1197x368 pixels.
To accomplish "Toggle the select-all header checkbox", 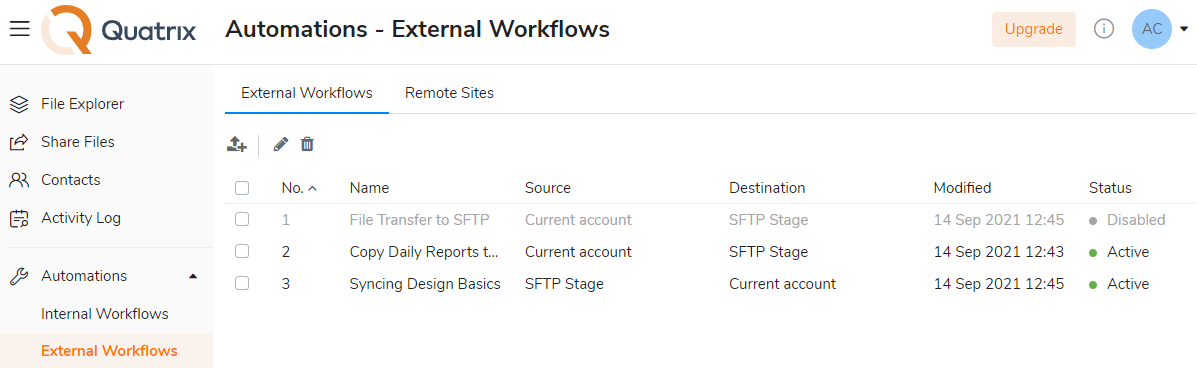I will [x=242, y=188].
